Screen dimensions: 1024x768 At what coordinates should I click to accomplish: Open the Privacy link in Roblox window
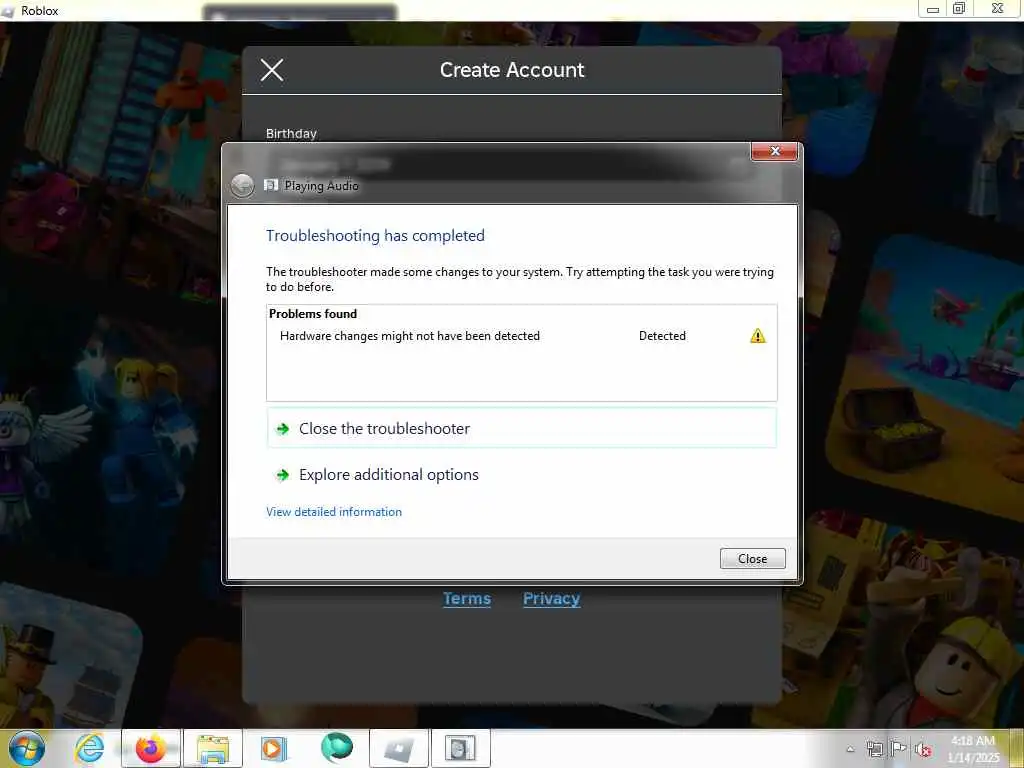point(551,598)
